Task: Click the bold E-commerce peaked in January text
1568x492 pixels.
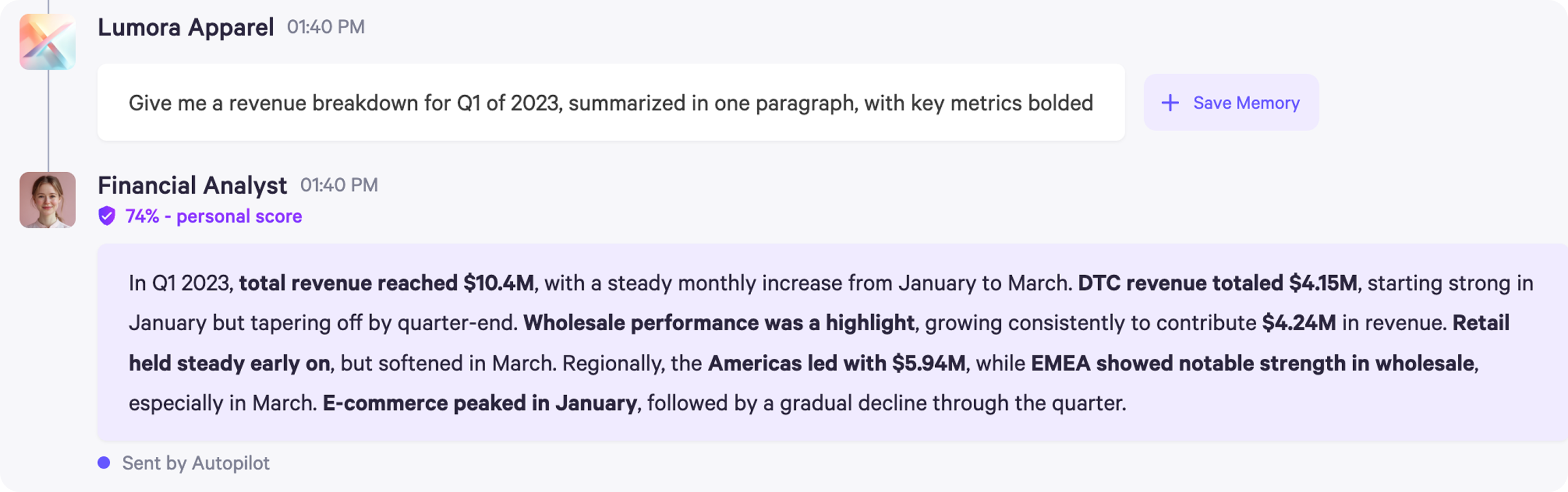Action: click(480, 403)
